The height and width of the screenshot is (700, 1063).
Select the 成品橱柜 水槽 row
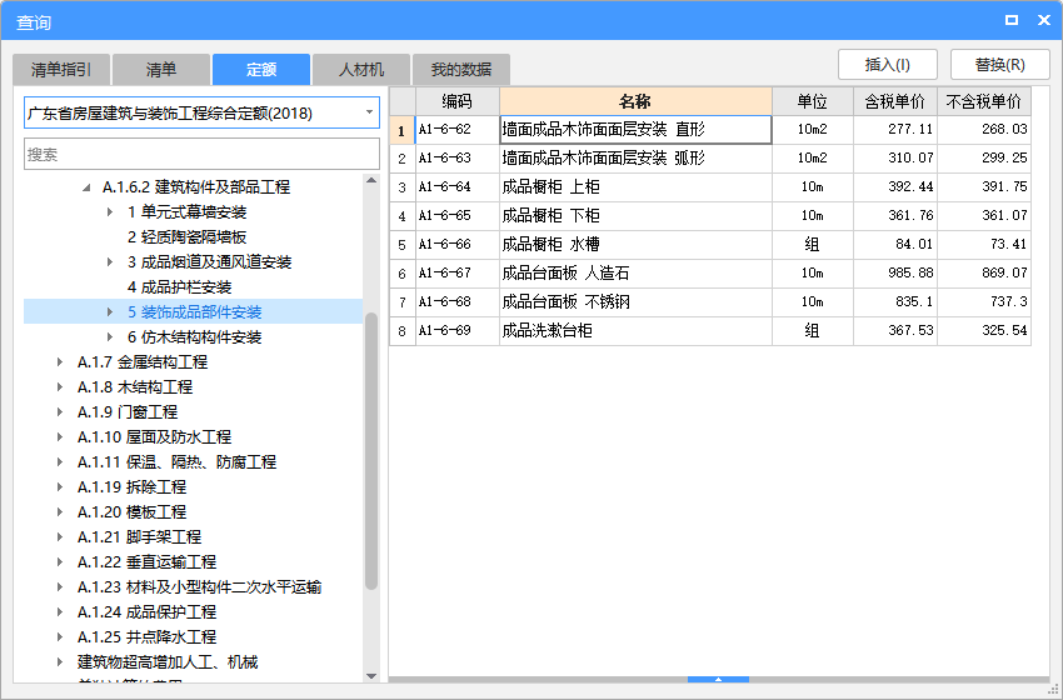click(x=710, y=245)
